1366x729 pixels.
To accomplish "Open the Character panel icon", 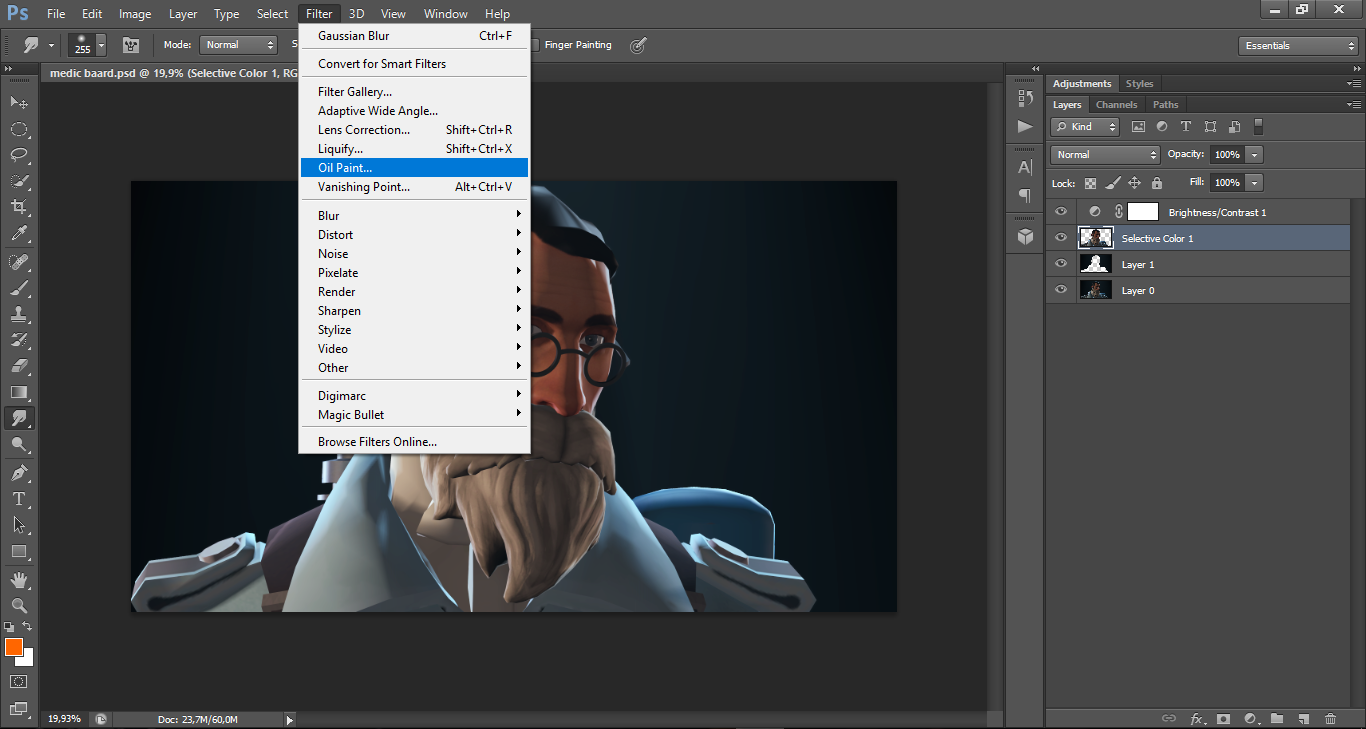I will pyautogui.click(x=1025, y=168).
